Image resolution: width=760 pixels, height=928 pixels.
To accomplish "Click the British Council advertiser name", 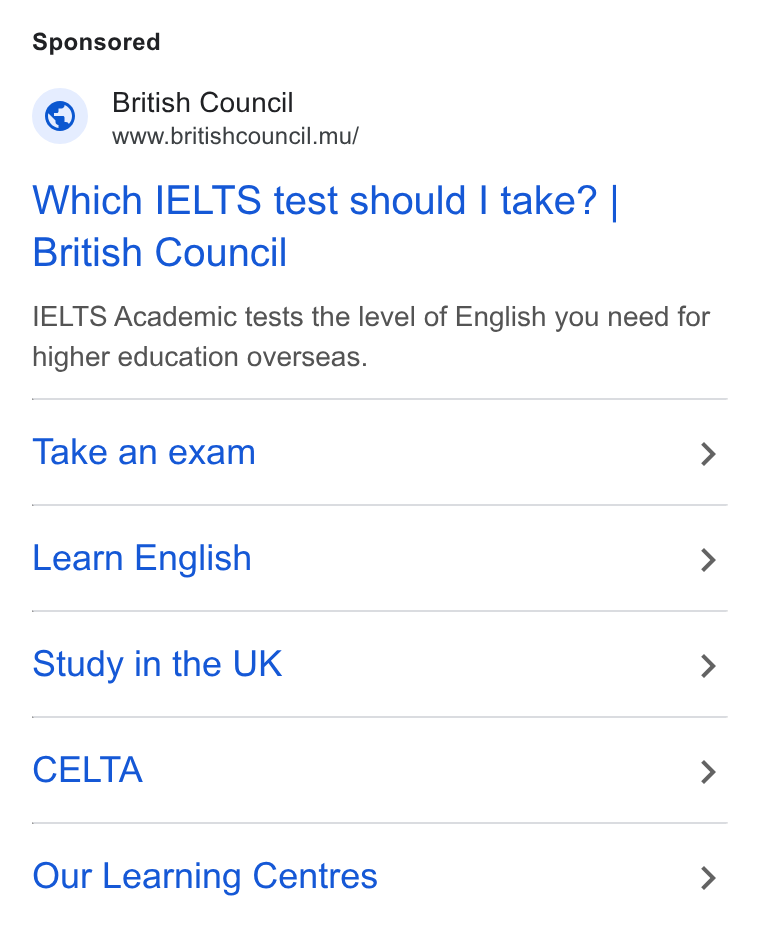I will coord(203,102).
